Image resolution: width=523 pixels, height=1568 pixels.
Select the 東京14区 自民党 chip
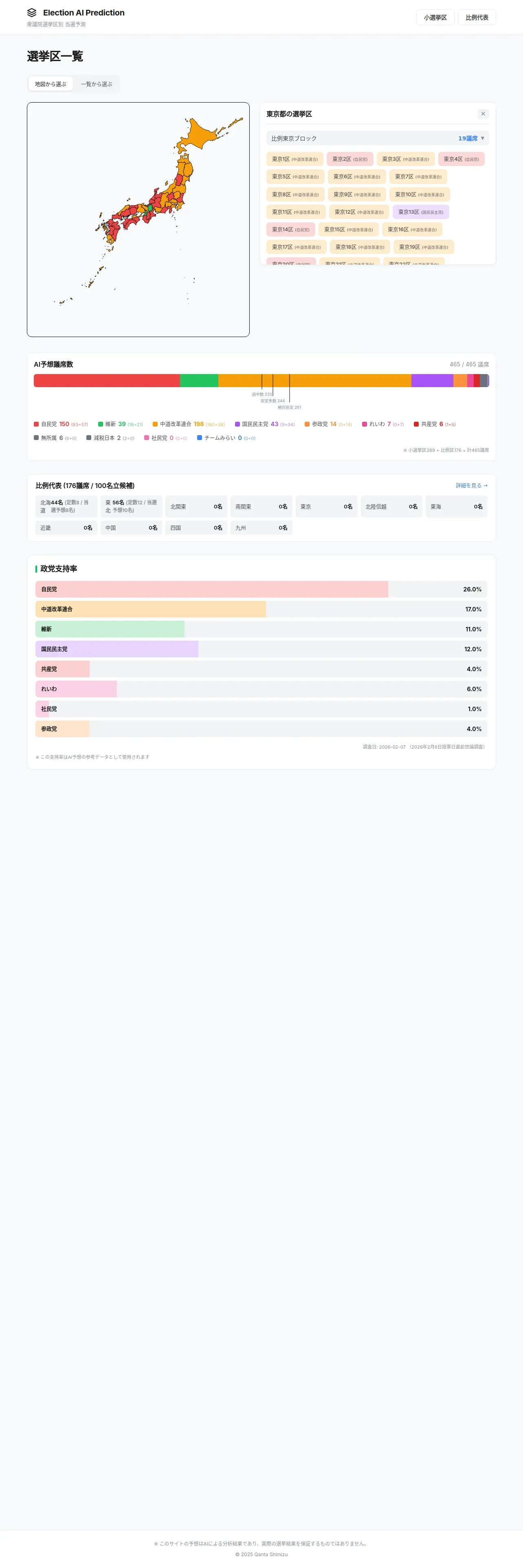tap(290, 230)
